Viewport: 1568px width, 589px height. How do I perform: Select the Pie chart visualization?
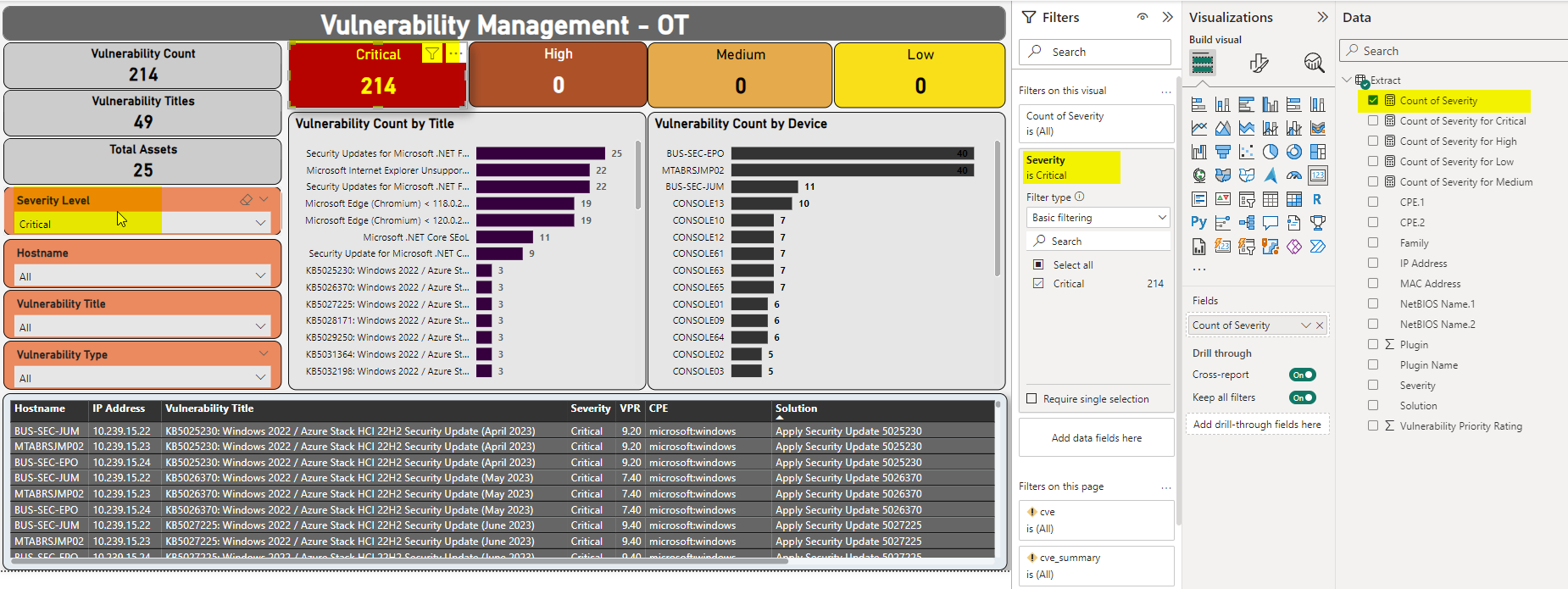[x=1270, y=152]
